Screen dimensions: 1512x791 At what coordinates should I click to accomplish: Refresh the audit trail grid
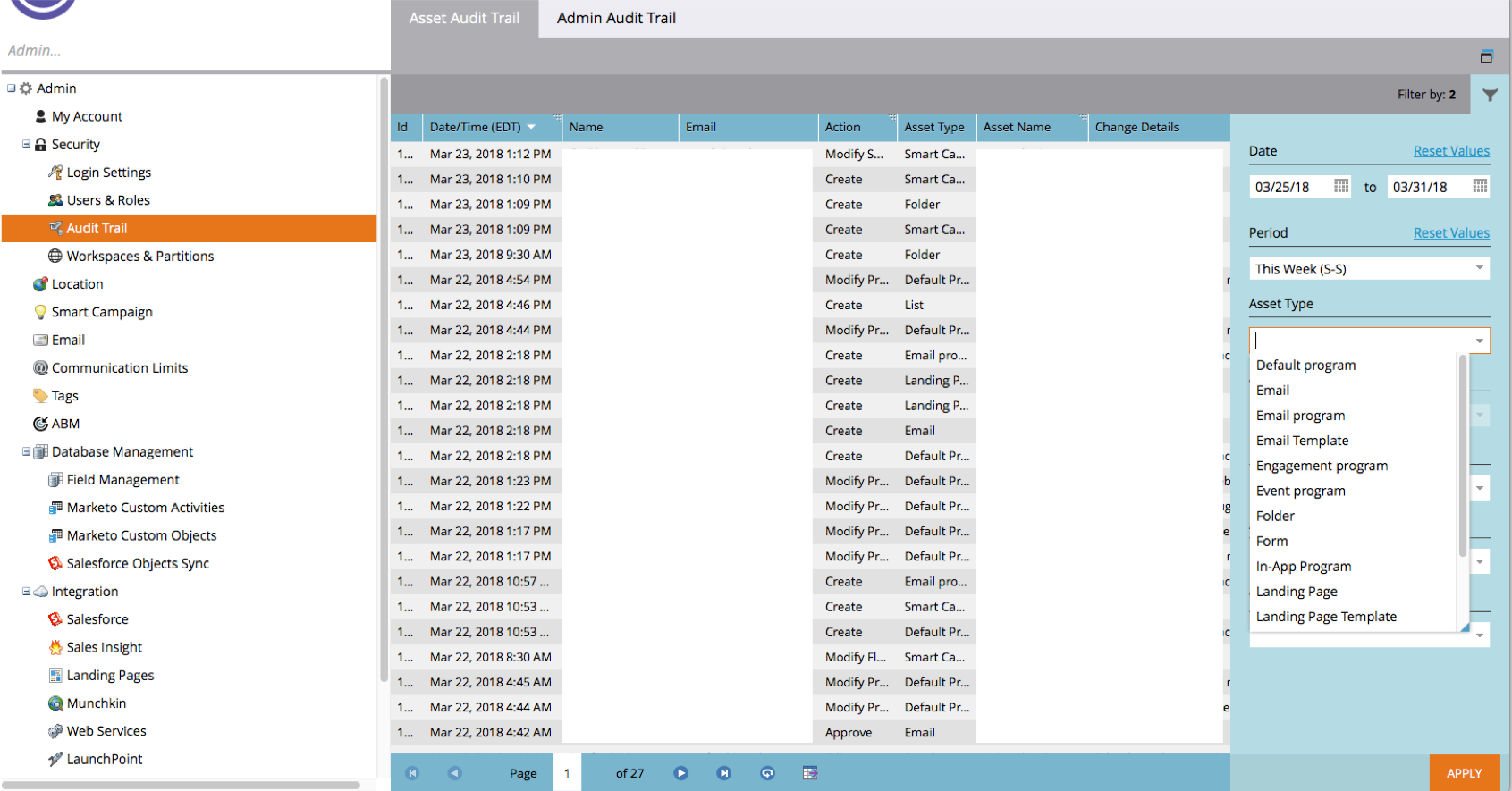767,773
